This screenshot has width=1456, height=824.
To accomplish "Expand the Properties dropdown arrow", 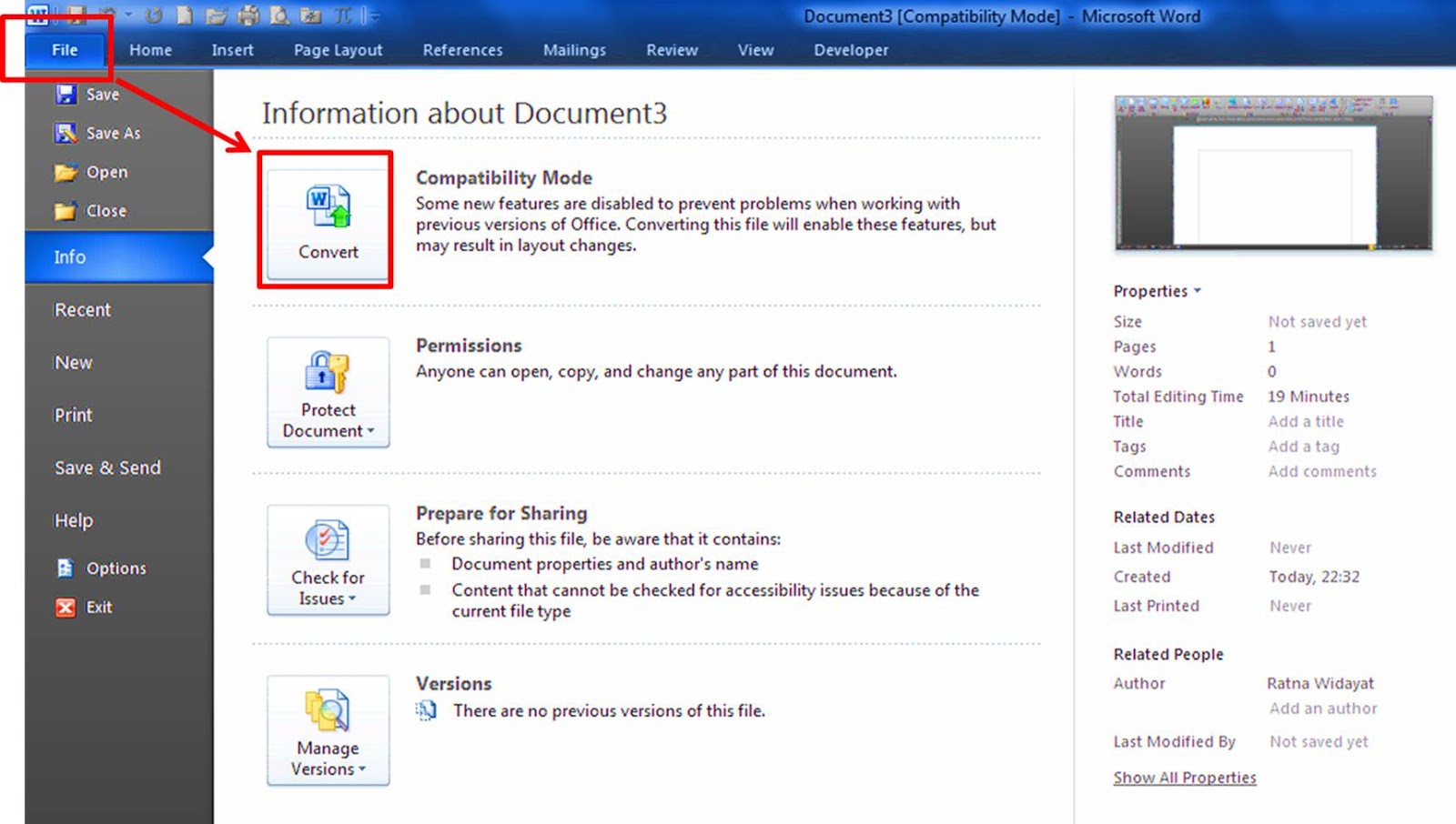I will (1198, 291).
